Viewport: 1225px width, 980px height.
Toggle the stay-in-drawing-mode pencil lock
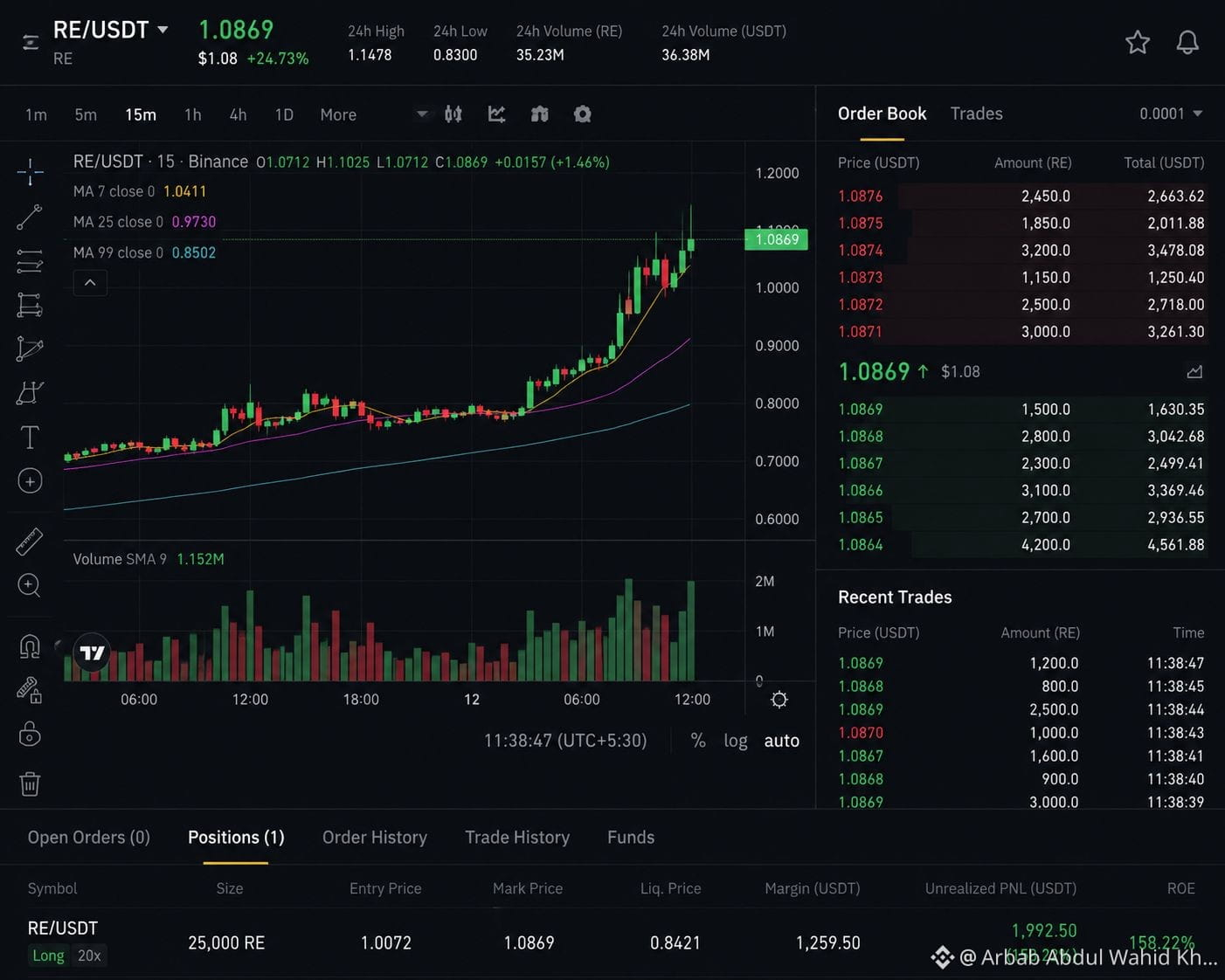[x=30, y=690]
